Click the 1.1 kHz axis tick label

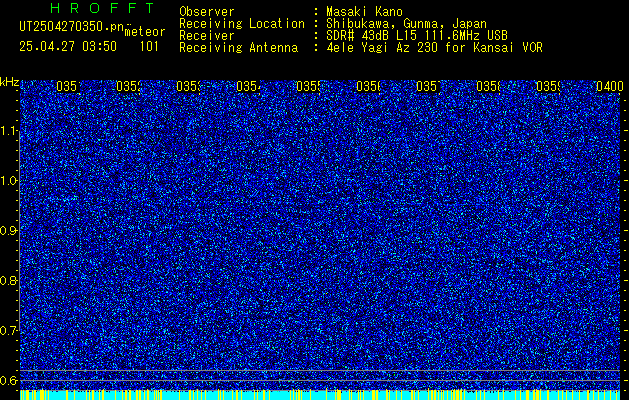(9, 131)
